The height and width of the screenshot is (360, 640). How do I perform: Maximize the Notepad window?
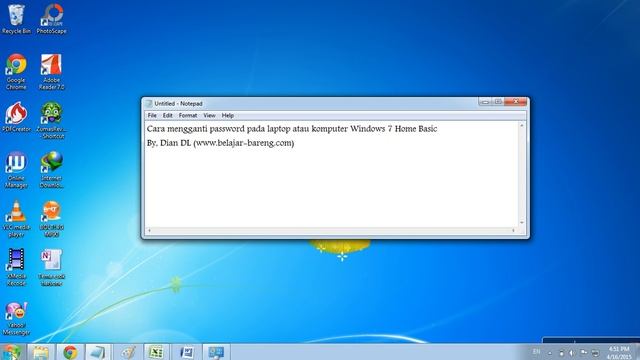pyautogui.click(x=498, y=102)
